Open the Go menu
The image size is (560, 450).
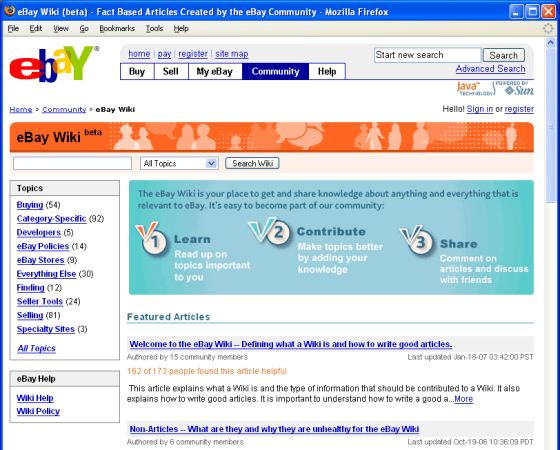click(x=84, y=28)
